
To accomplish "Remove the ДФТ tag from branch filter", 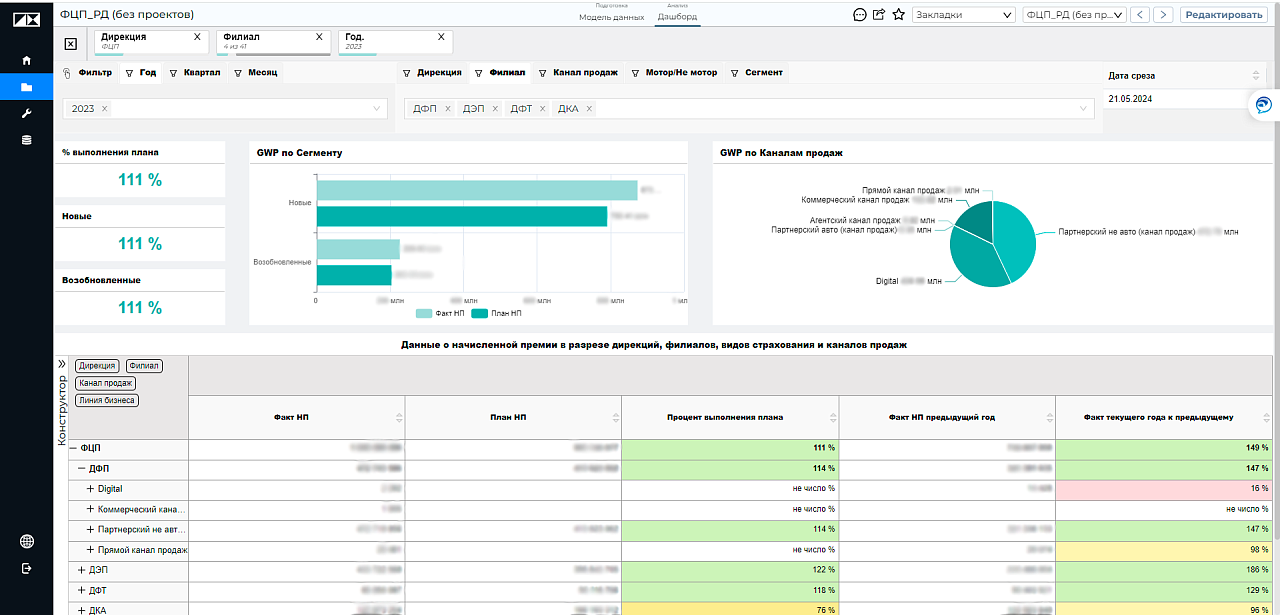I will [542, 108].
